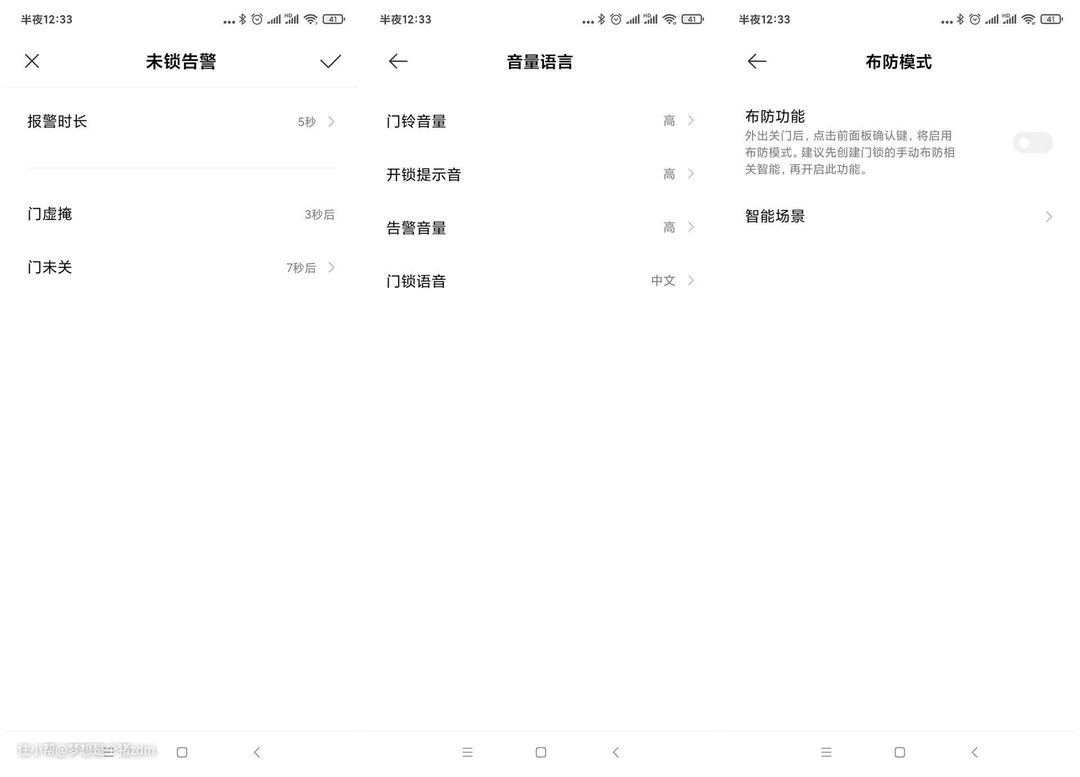This screenshot has width=1080, height=777.
Task: Enable the 布防功能 switch
Action: coord(1032,143)
